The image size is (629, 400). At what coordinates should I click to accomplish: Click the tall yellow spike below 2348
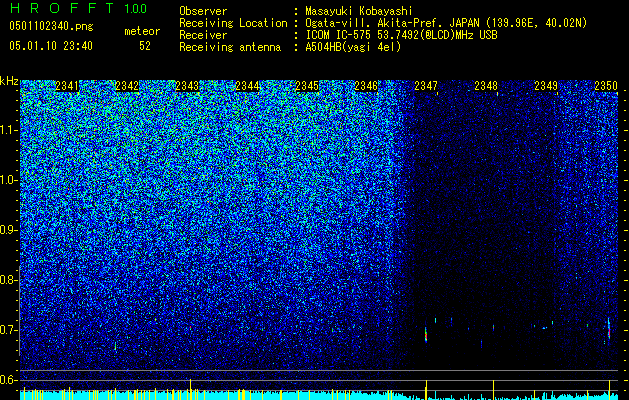coord(493,389)
